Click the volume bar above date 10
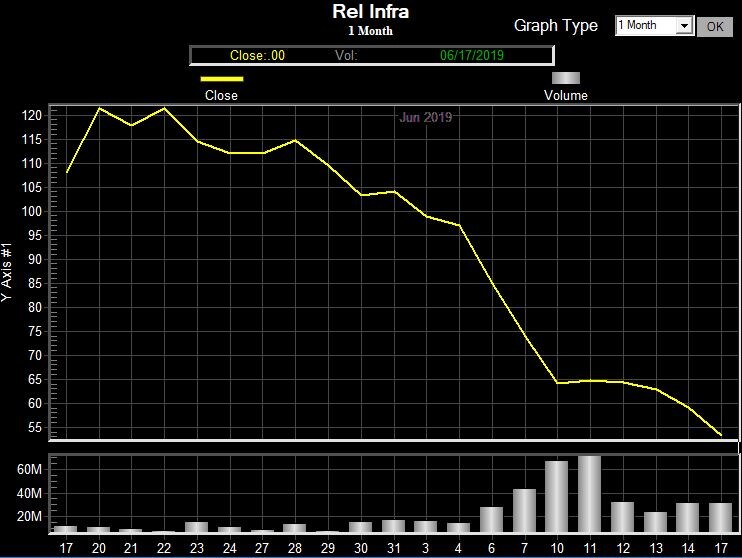742x558 pixels. pos(556,497)
